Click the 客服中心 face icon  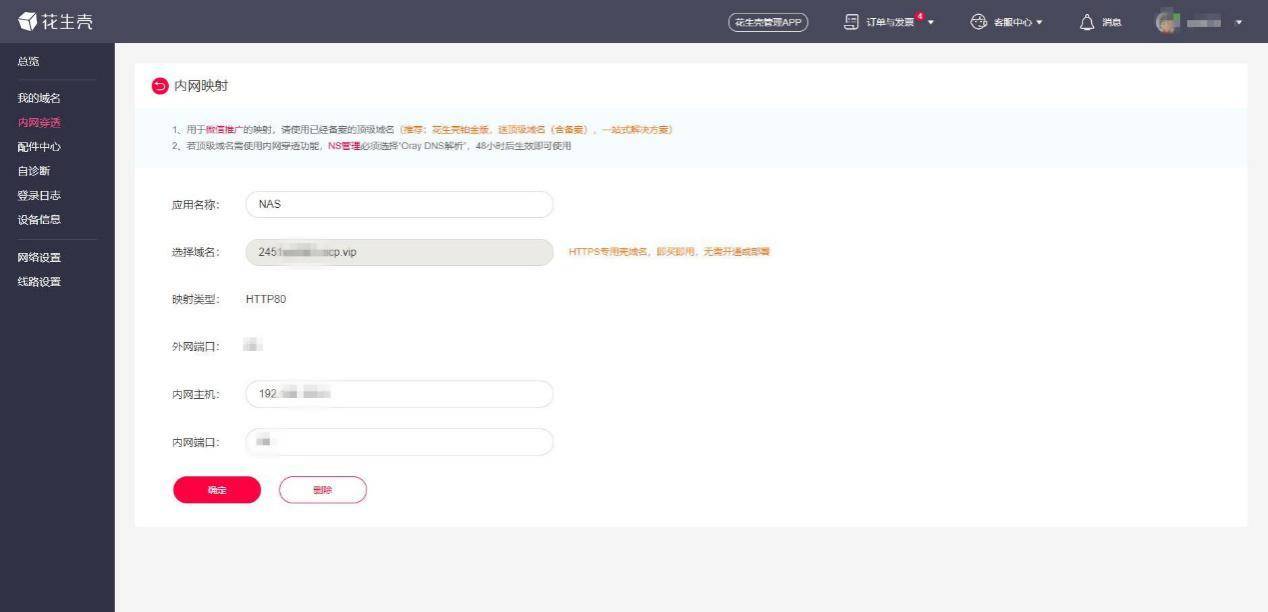click(979, 22)
